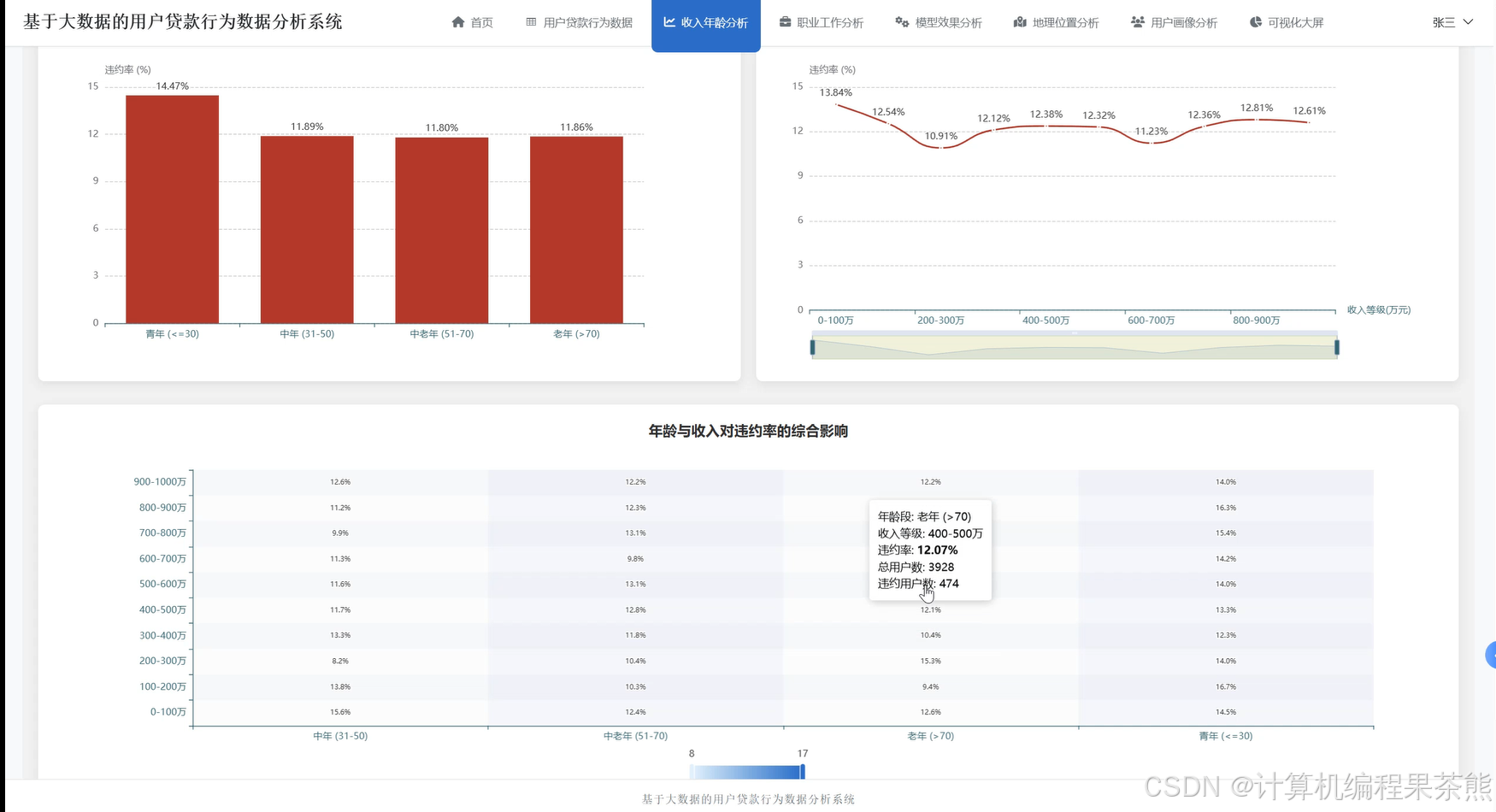The width and height of the screenshot is (1496, 812).
Task: Click the 总用户数: 3928 line in tooltip
Action: point(916,567)
